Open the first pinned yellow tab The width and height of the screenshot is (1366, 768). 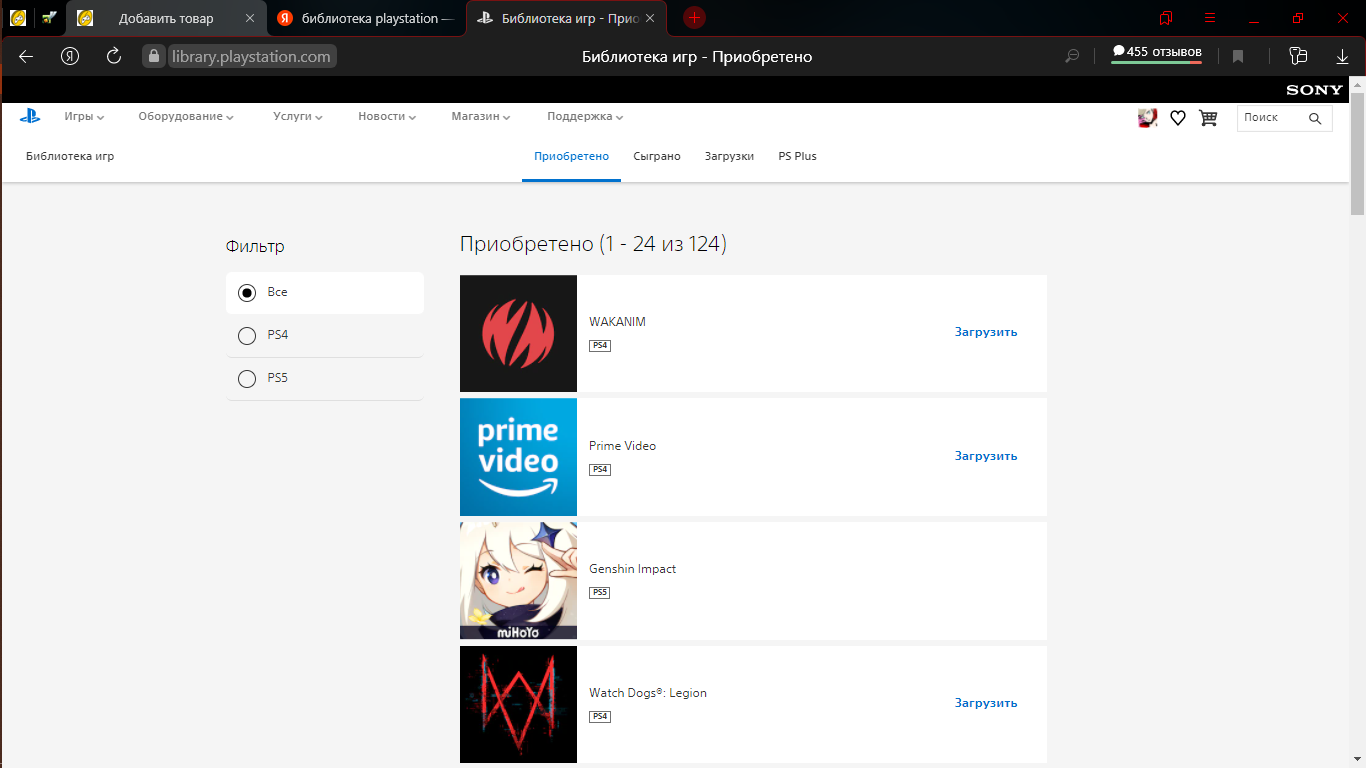pos(18,18)
